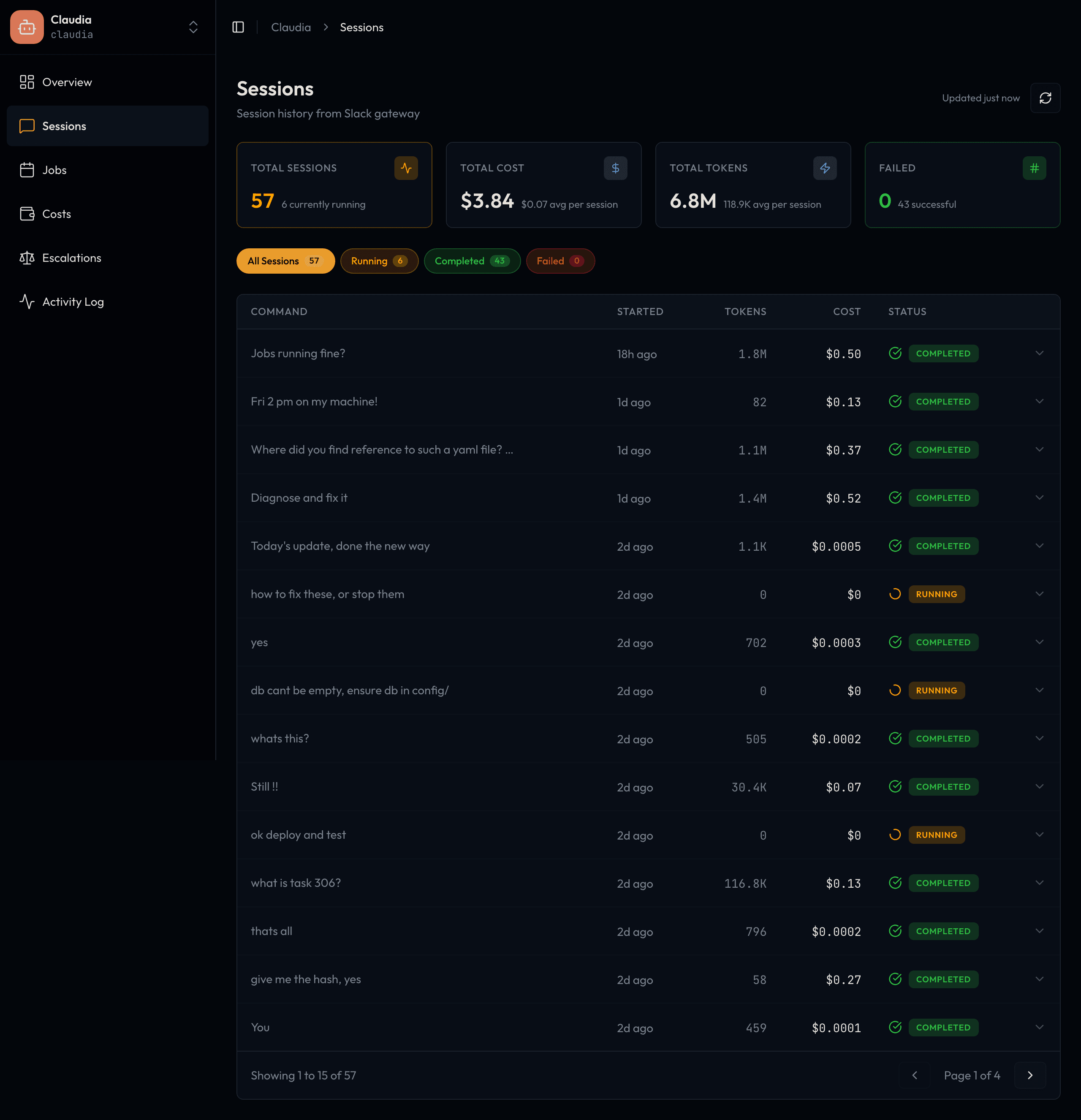Viewport: 1081px width, 1120px height.
Task: Select the All Sessions filter
Action: pyautogui.click(x=285, y=261)
